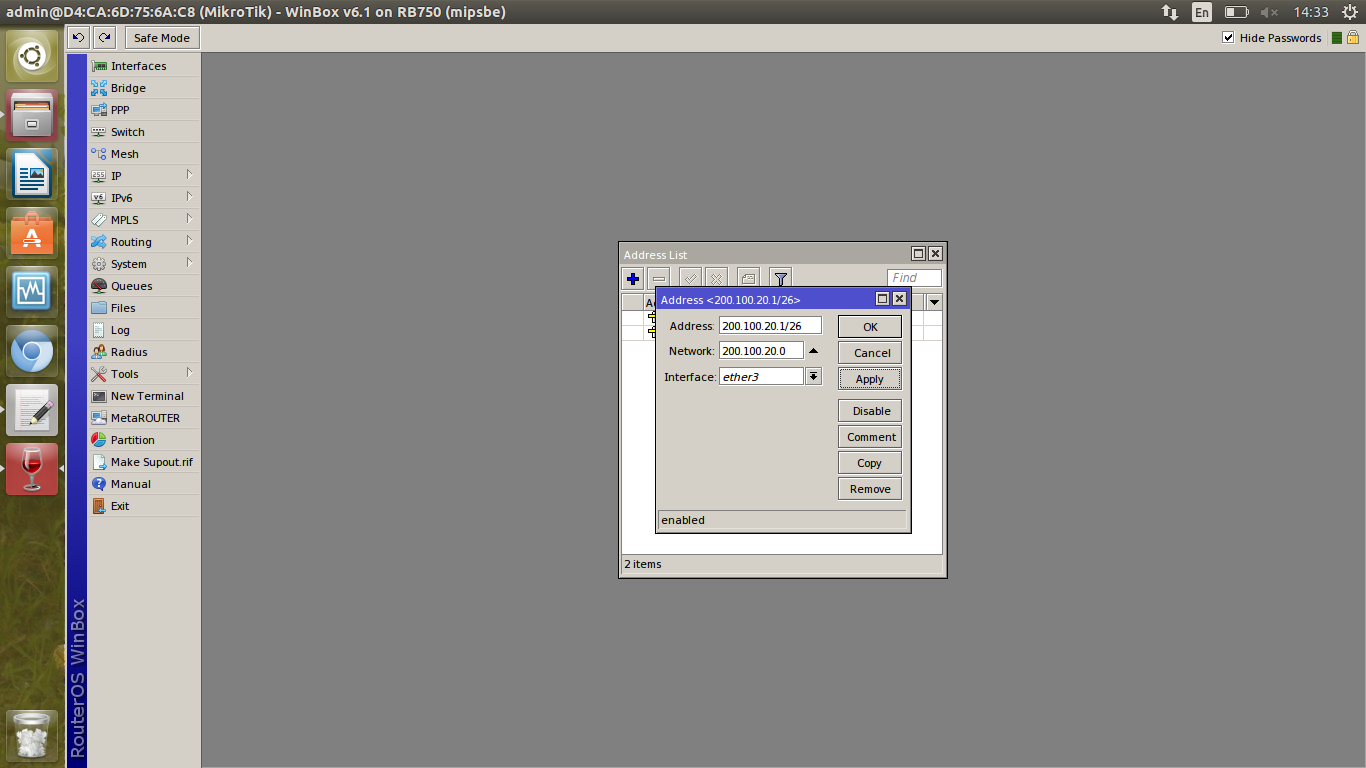Click the network indicator in the top panel
The image size is (1366, 768).
1169,12
